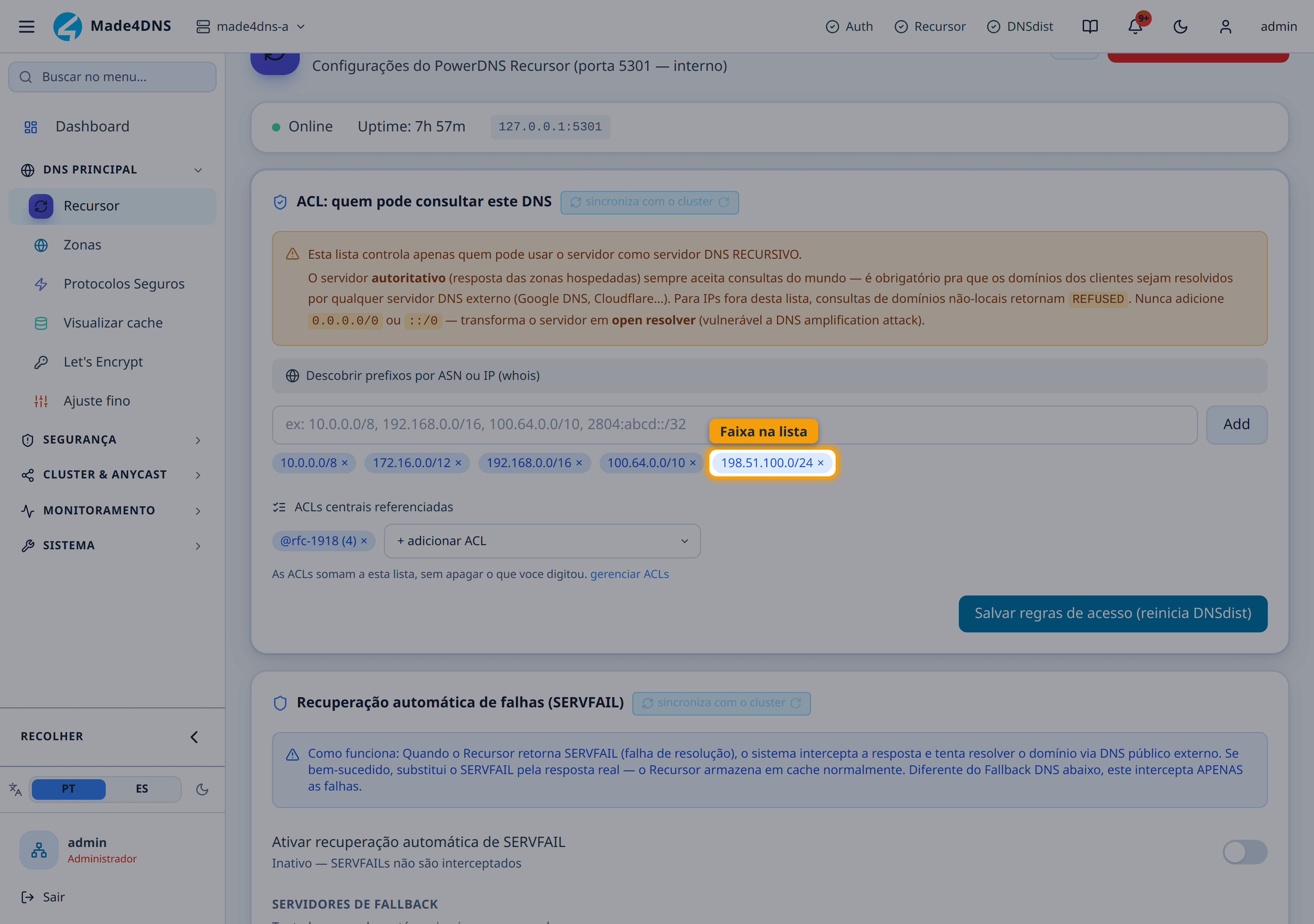Screen dimensions: 1314x924
Task: Expand the SISTEMA section
Action: [112, 546]
